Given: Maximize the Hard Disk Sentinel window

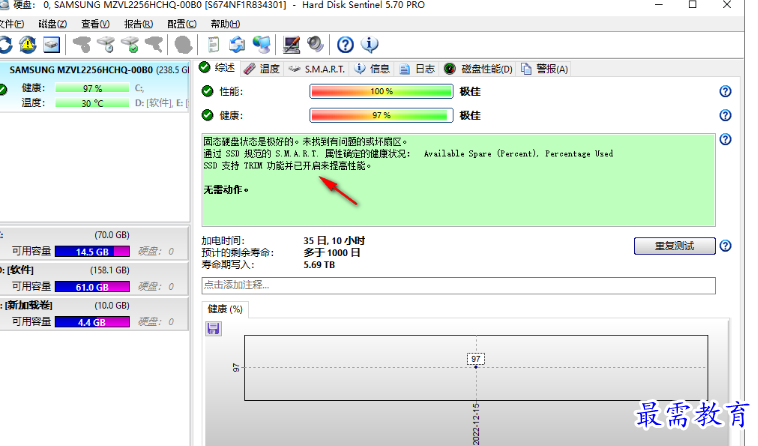Looking at the screenshot, I should (692, 5).
